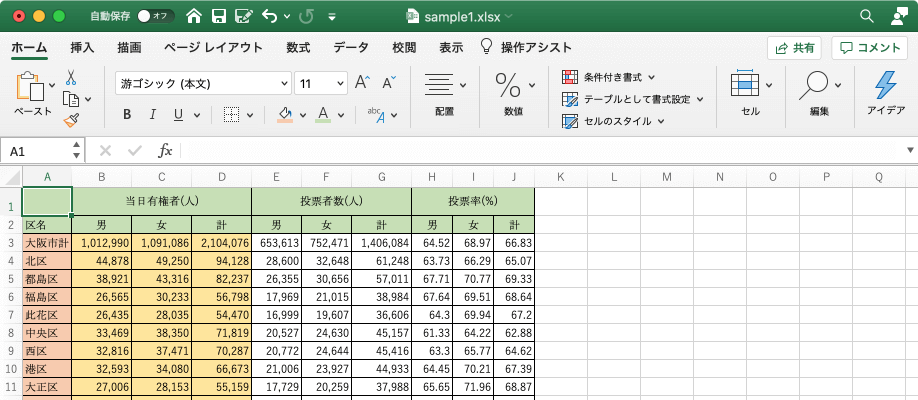Click the fx insert function icon
The image size is (918, 400).
(166, 151)
